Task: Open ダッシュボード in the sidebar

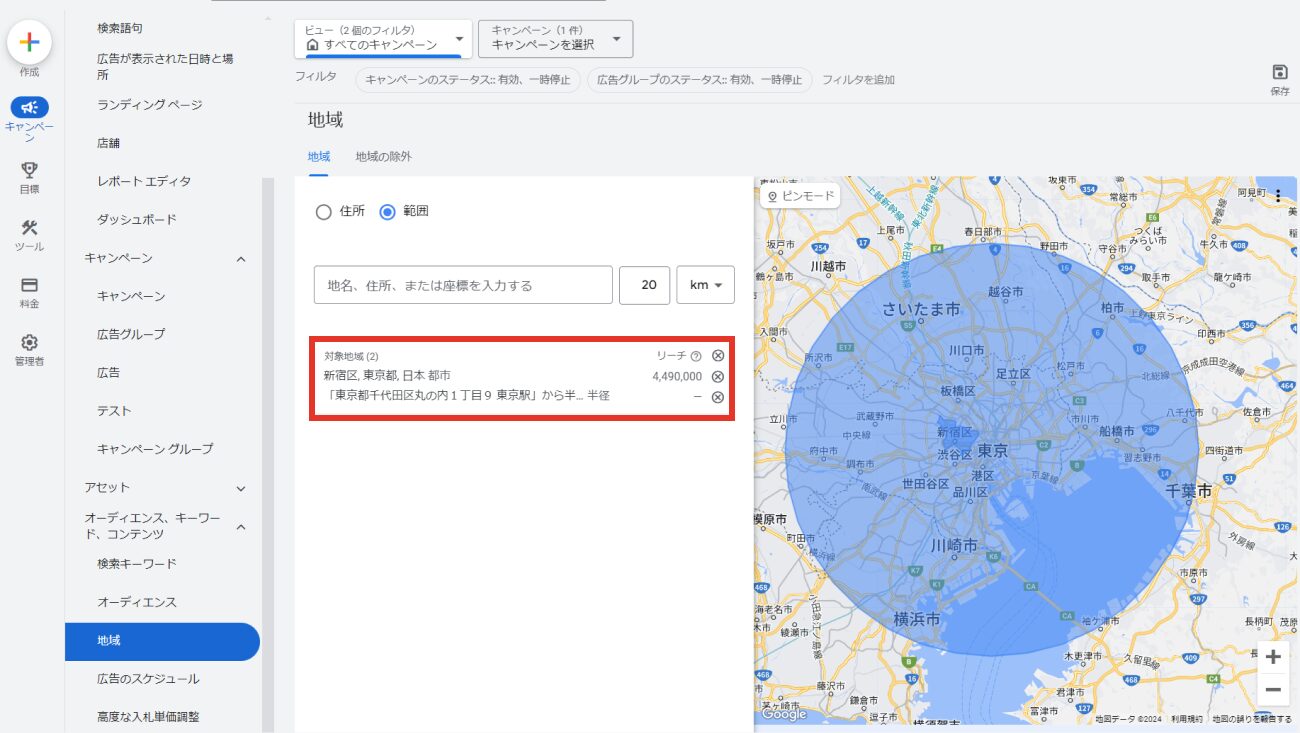Action: pos(137,219)
